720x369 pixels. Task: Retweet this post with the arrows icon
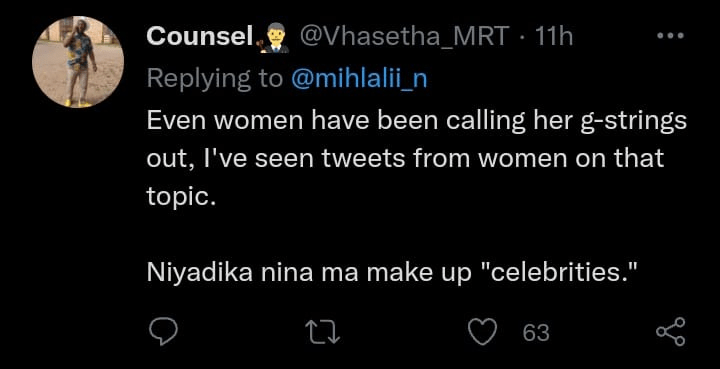coord(323,332)
